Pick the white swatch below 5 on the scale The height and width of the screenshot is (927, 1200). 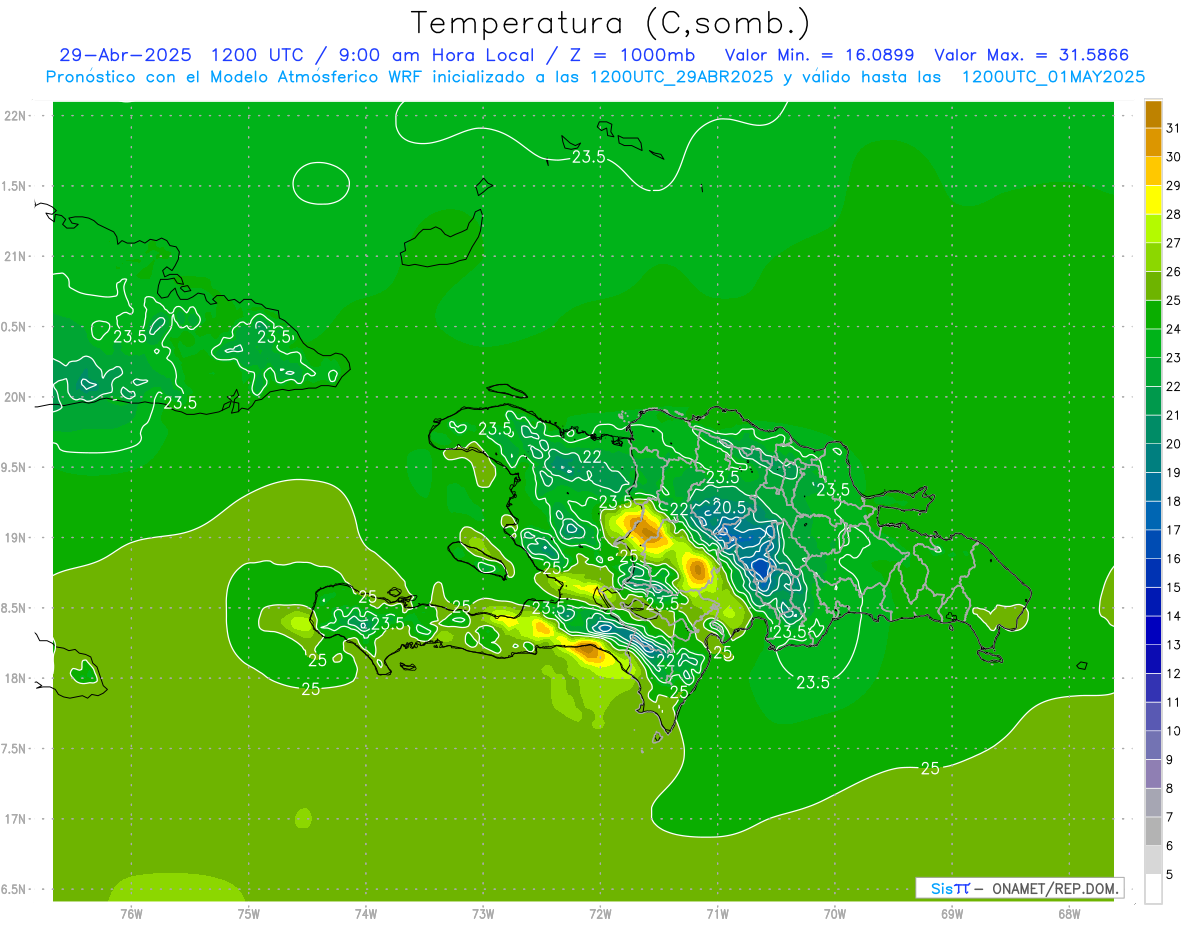click(x=1153, y=889)
